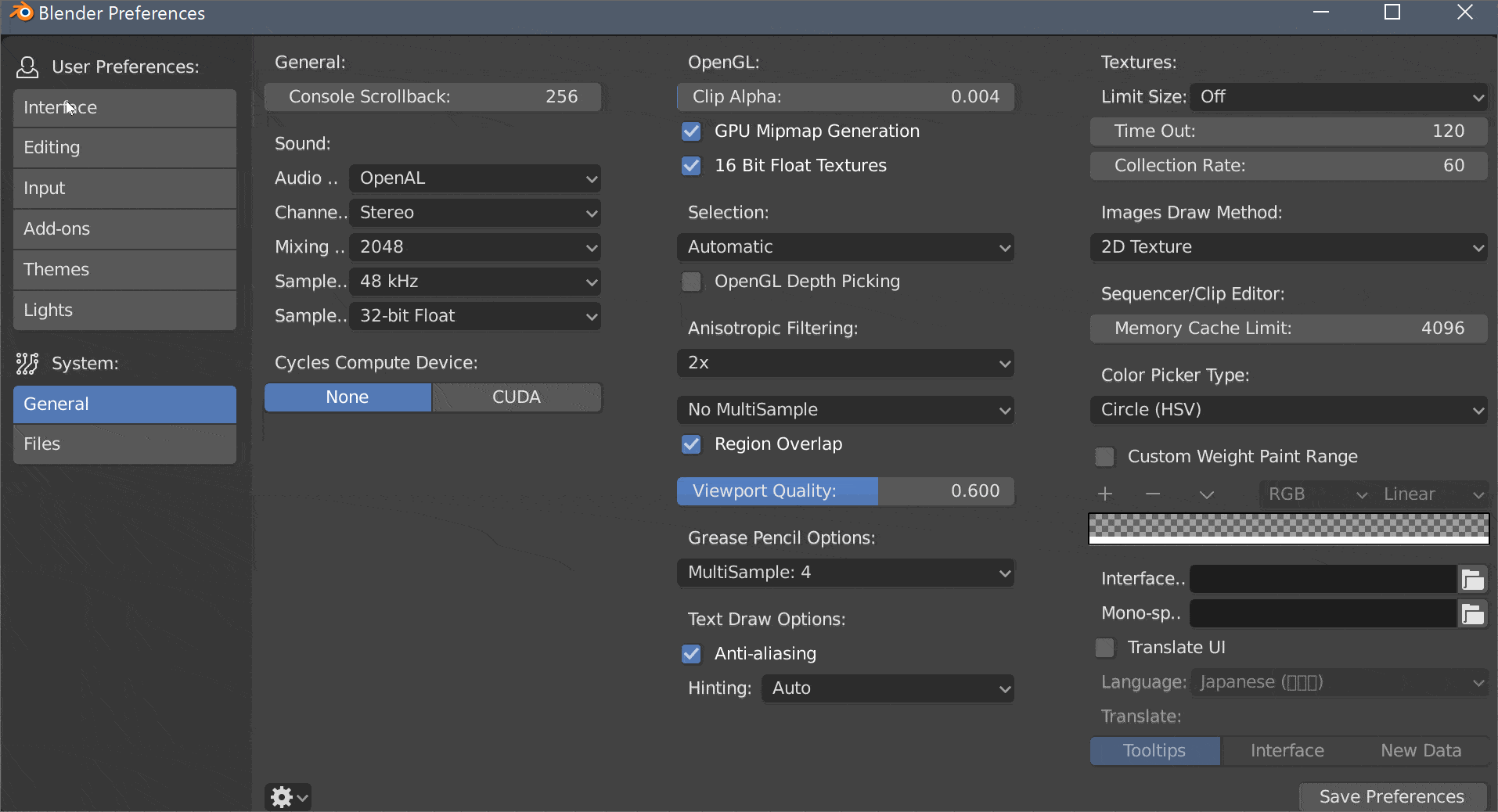
Task: Open Grease Pencil MultiSample: 4 dropdown
Action: click(845, 573)
